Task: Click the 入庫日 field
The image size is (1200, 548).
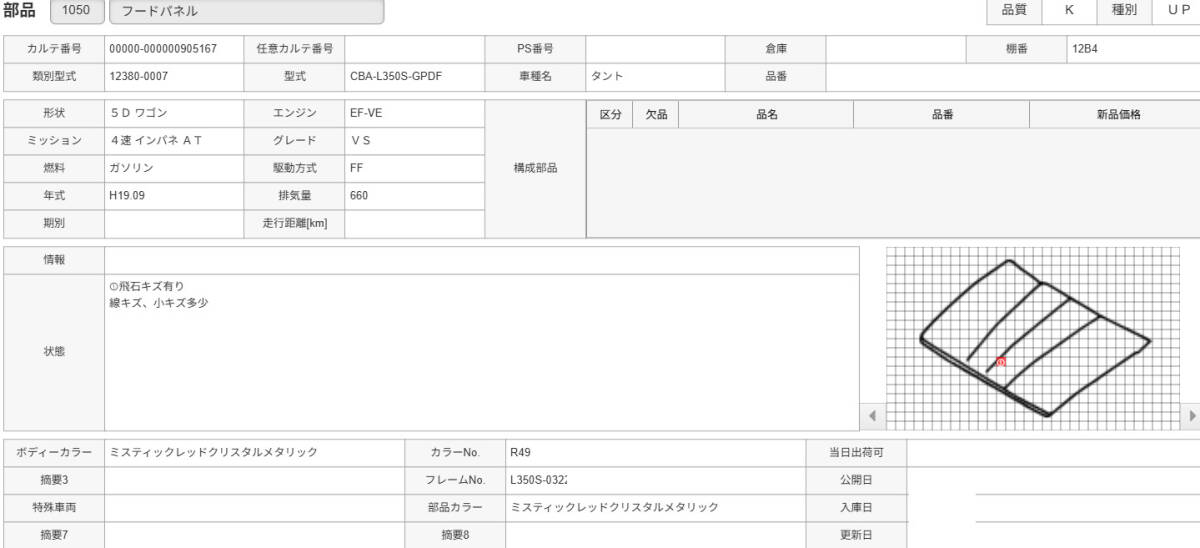Action: [1053, 508]
